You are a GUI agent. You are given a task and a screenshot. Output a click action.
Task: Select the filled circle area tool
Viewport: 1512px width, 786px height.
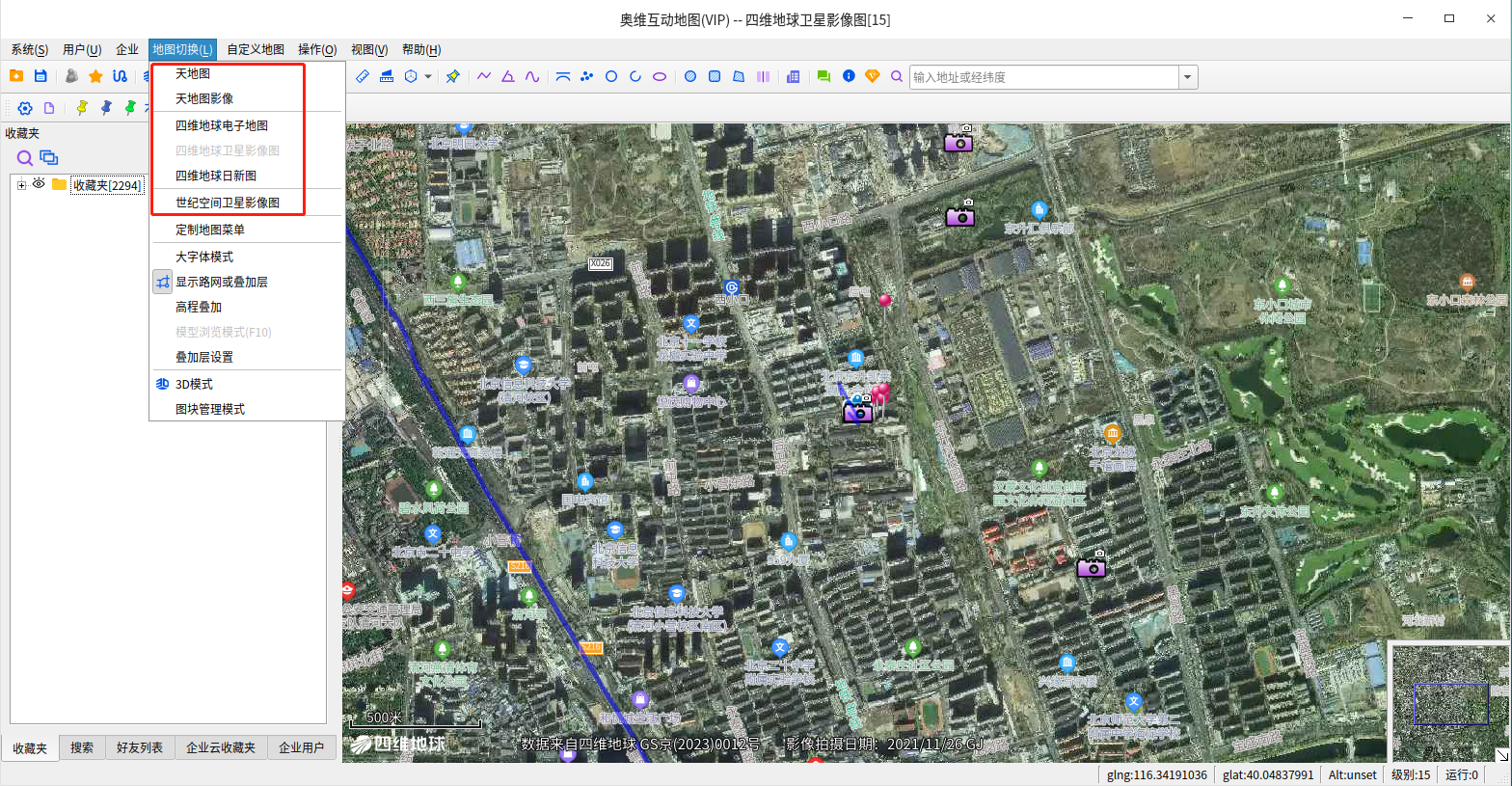[x=690, y=76]
